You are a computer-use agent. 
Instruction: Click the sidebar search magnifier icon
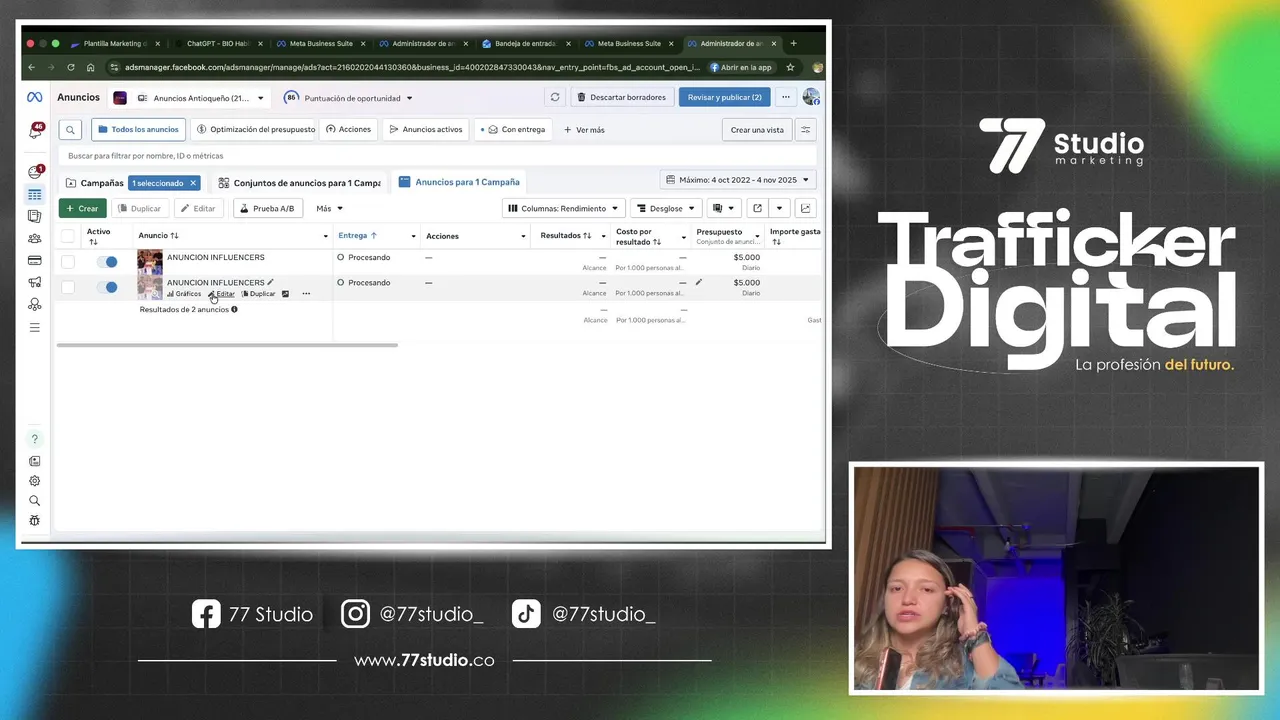[35, 501]
